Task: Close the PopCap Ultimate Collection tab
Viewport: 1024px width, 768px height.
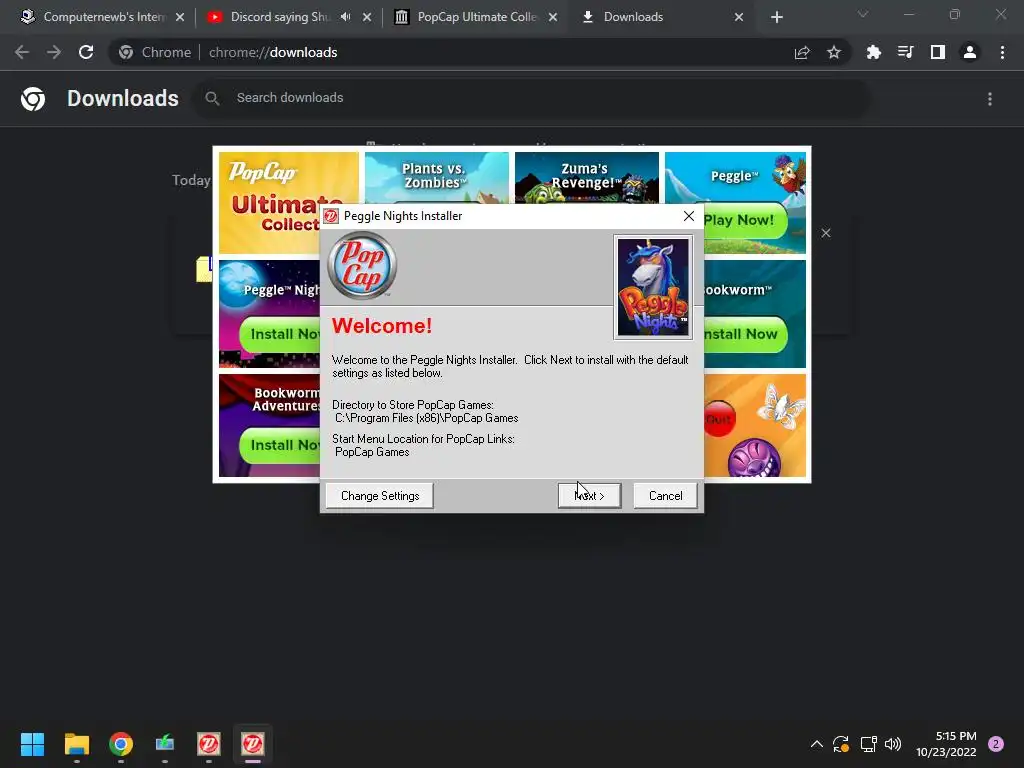Action: [x=553, y=17]
